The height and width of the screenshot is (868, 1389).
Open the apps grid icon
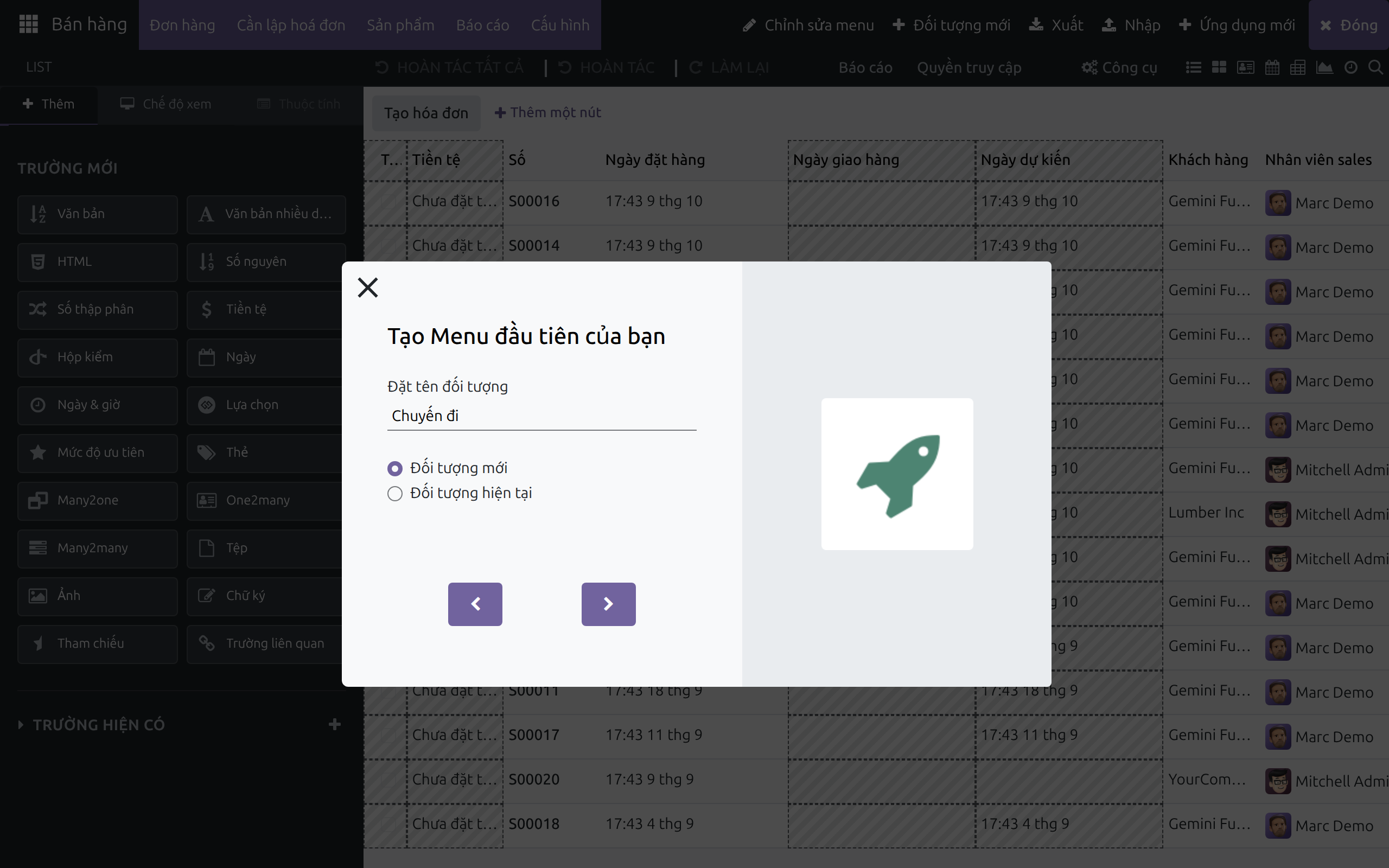(x=28, y=24)
